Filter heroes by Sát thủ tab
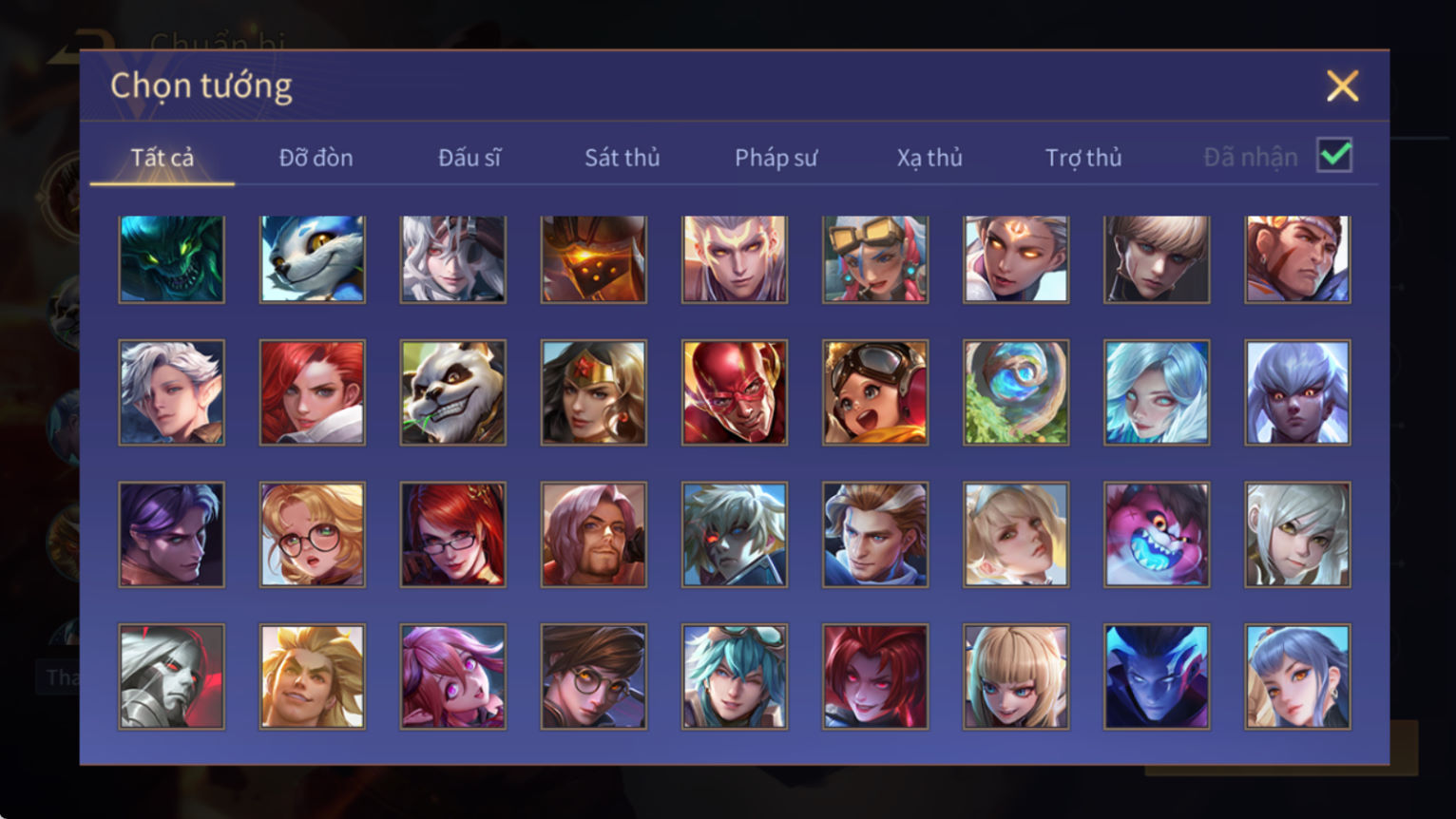Viewport: 1456px width, 819px height. click(623, 158)
